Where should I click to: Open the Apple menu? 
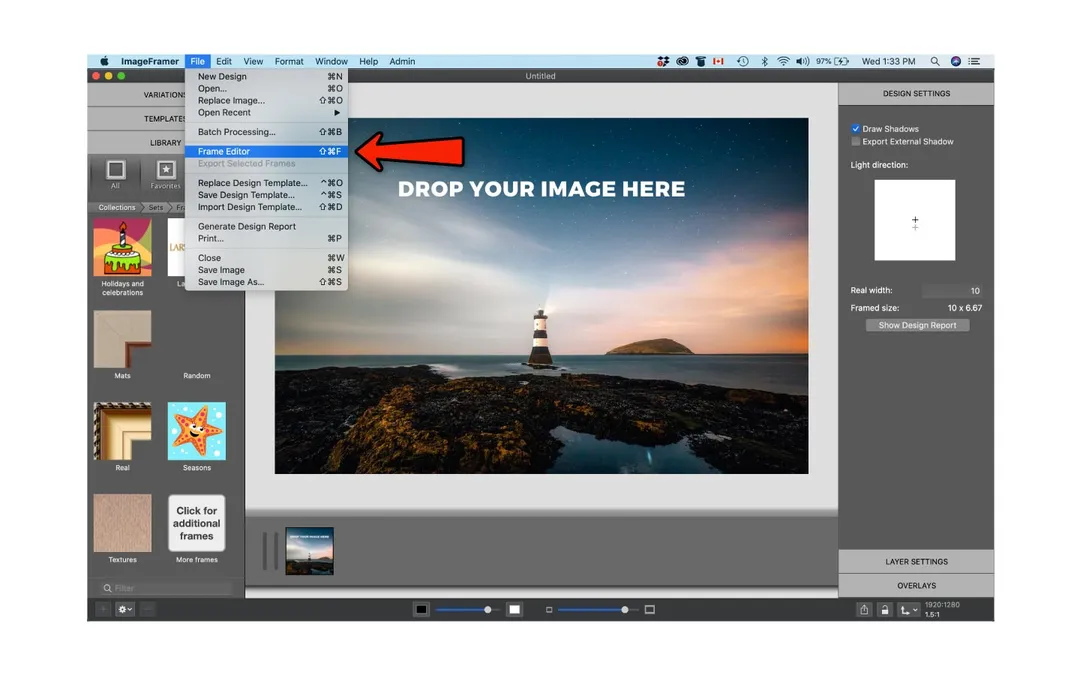click(x=104, y=61)
